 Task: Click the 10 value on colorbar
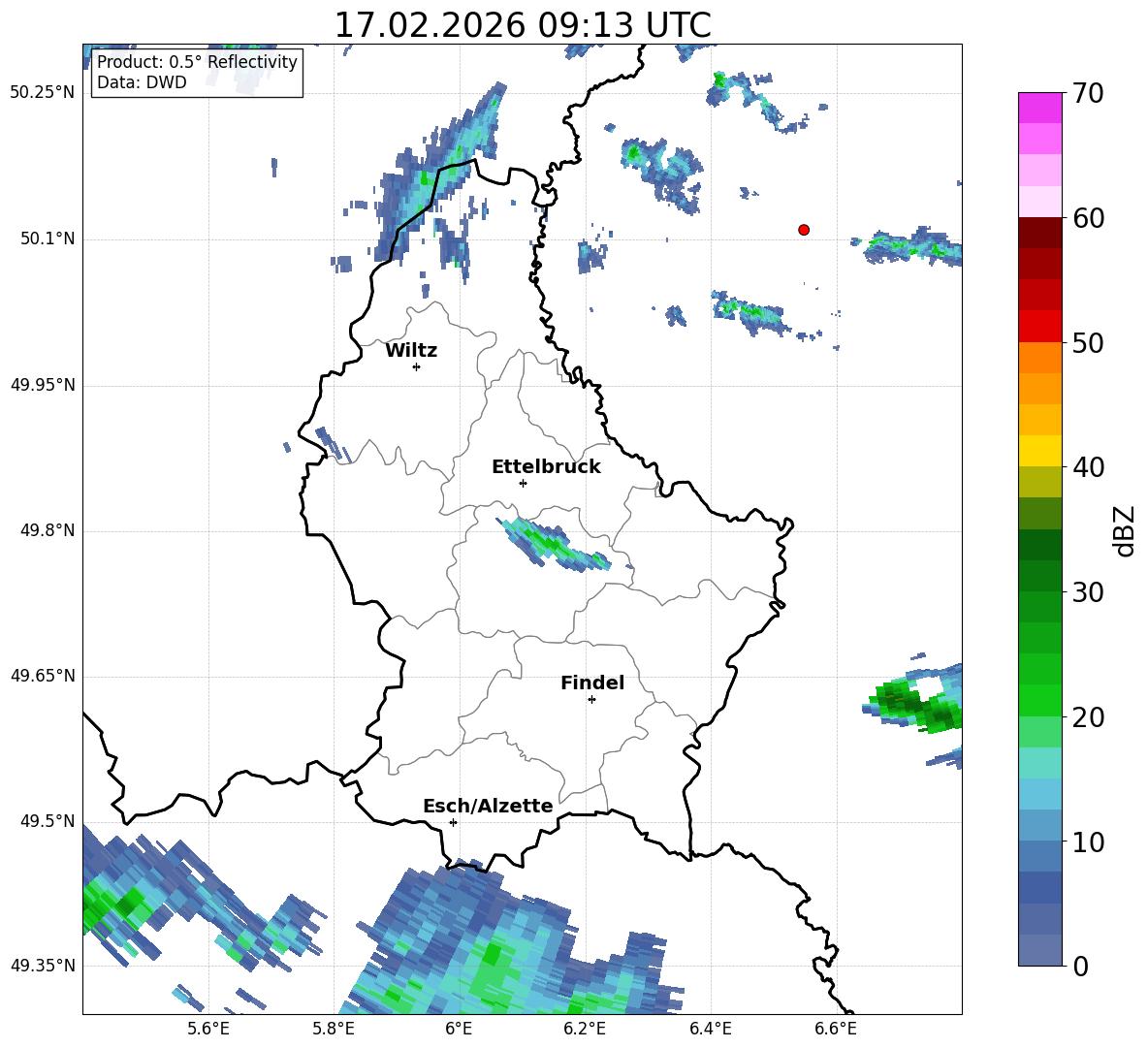click(1088, 842)
